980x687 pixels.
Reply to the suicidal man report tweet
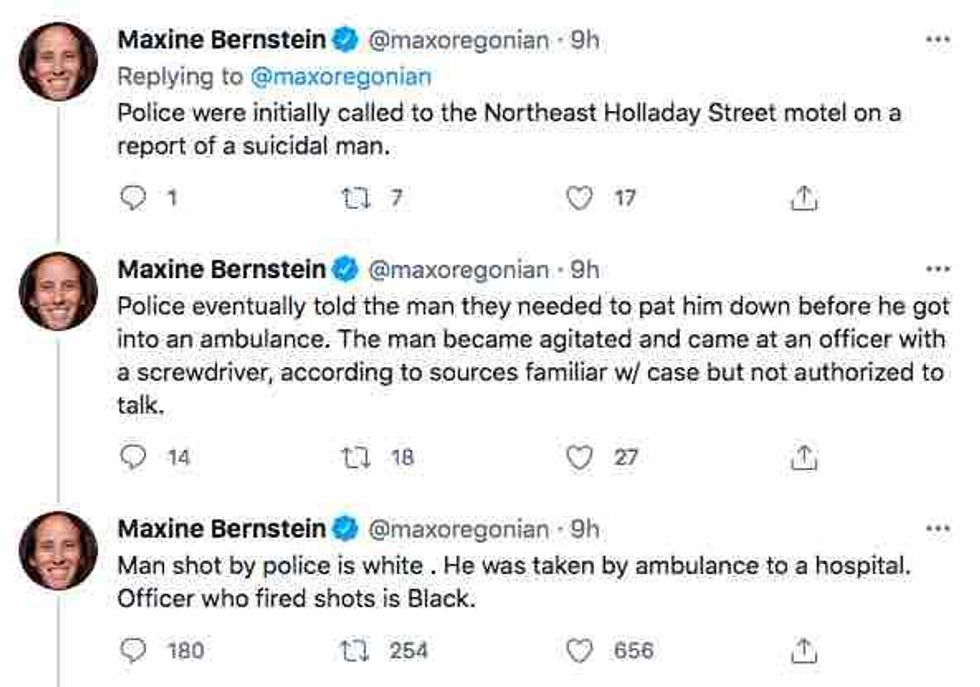click(x=132, y=199)
